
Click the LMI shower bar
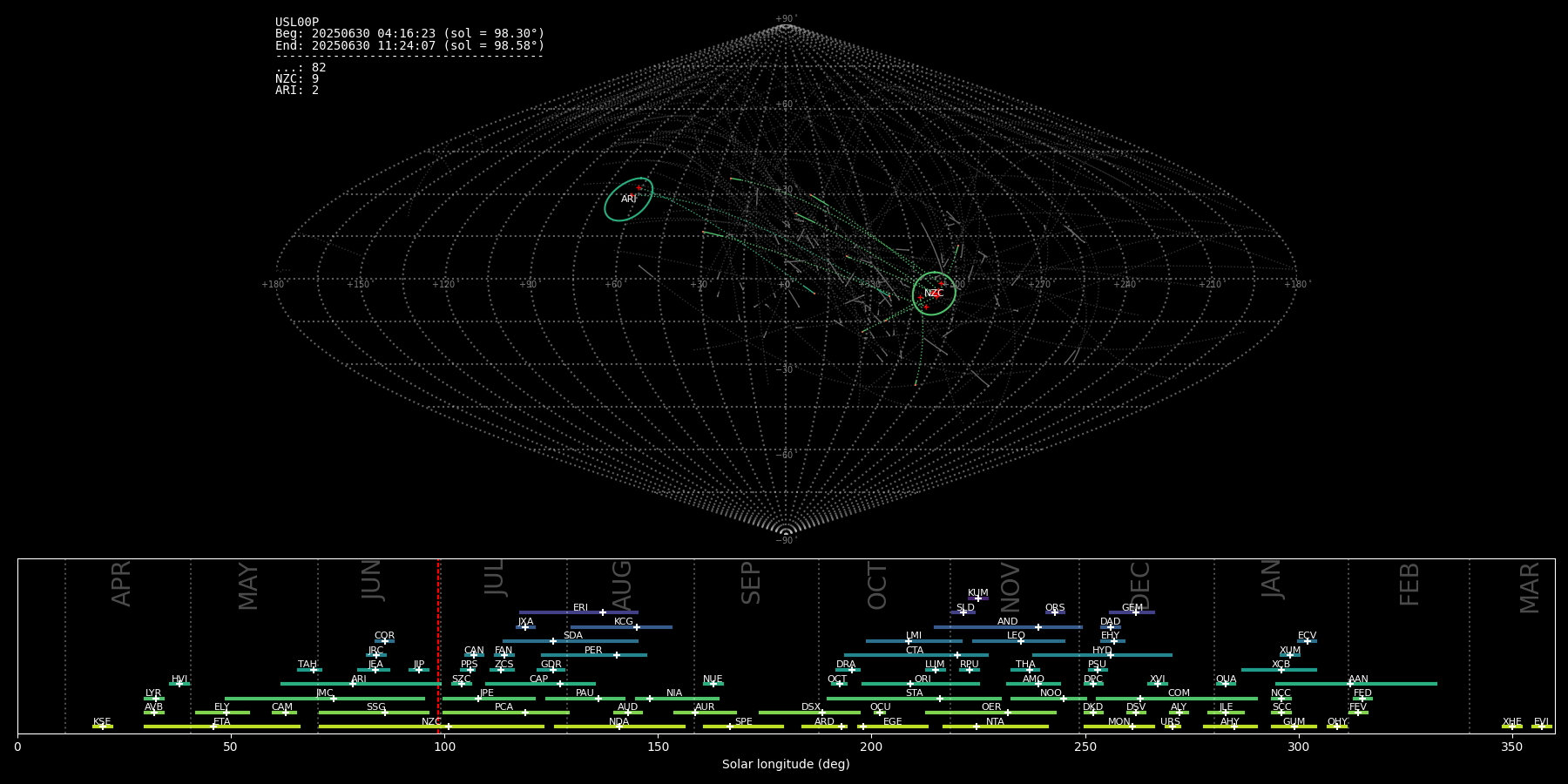[x=914, y=641]
